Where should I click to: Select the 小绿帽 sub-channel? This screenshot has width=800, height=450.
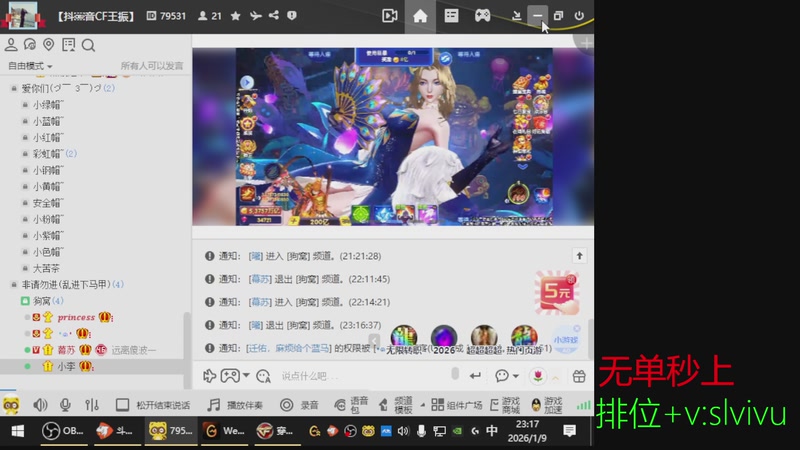[48, 105]
